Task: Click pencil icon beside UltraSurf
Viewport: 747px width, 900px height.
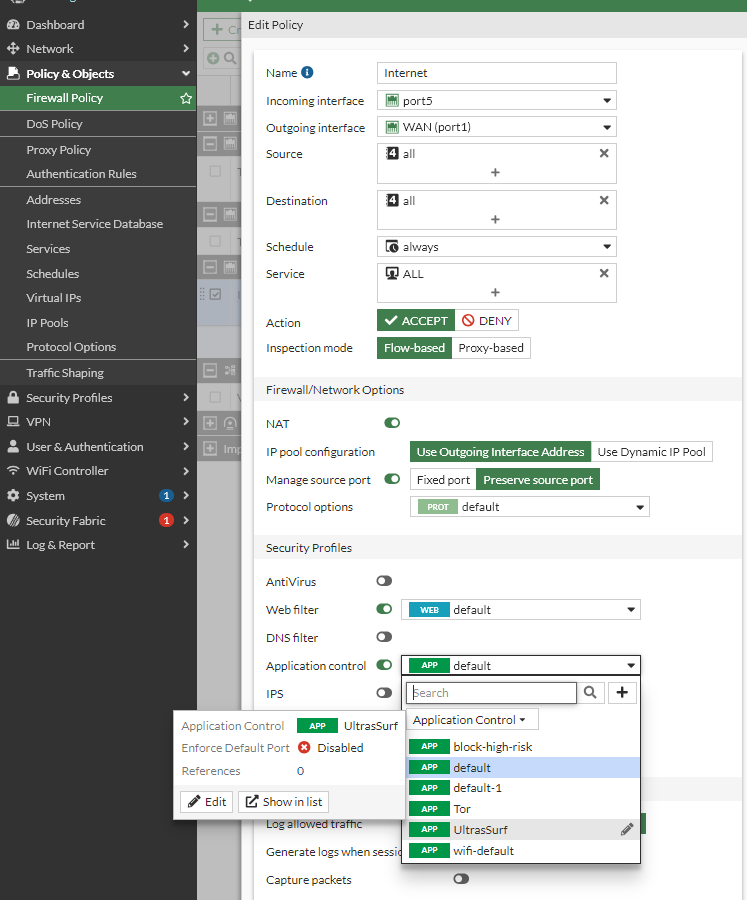Action: pyautogui.click(x=626, y=829)
